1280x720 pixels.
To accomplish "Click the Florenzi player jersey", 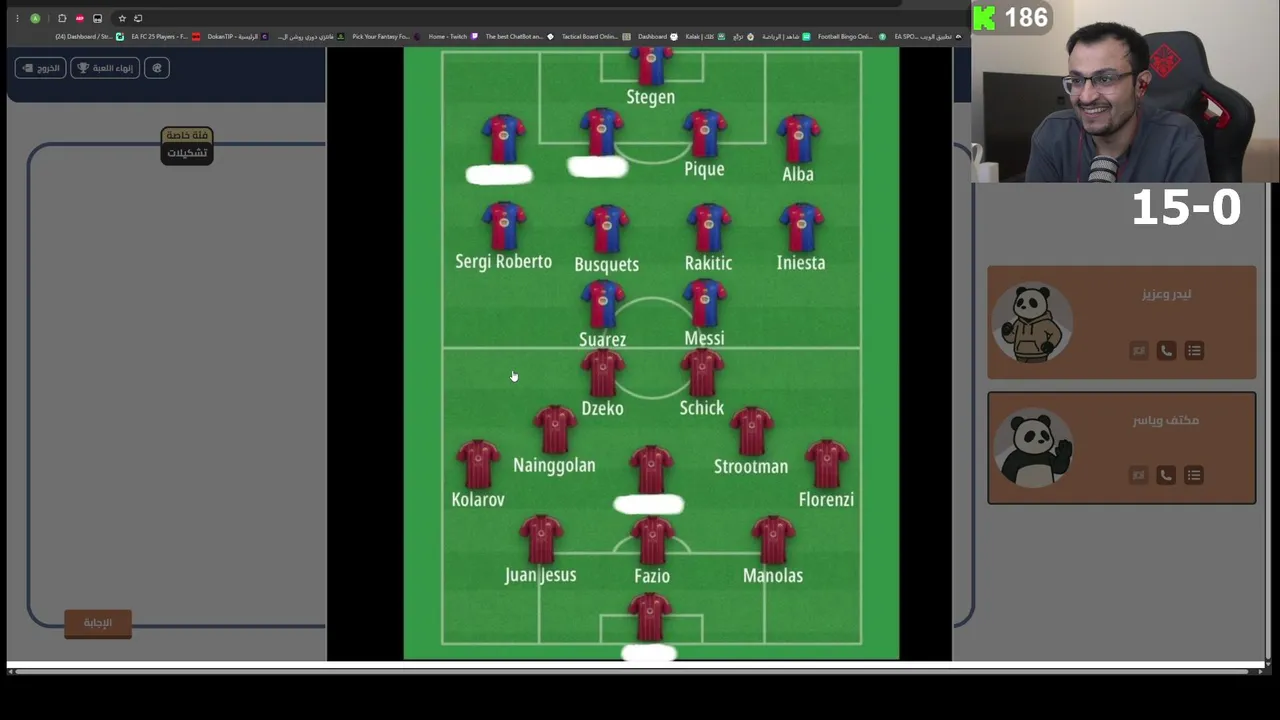I will 826,464.
